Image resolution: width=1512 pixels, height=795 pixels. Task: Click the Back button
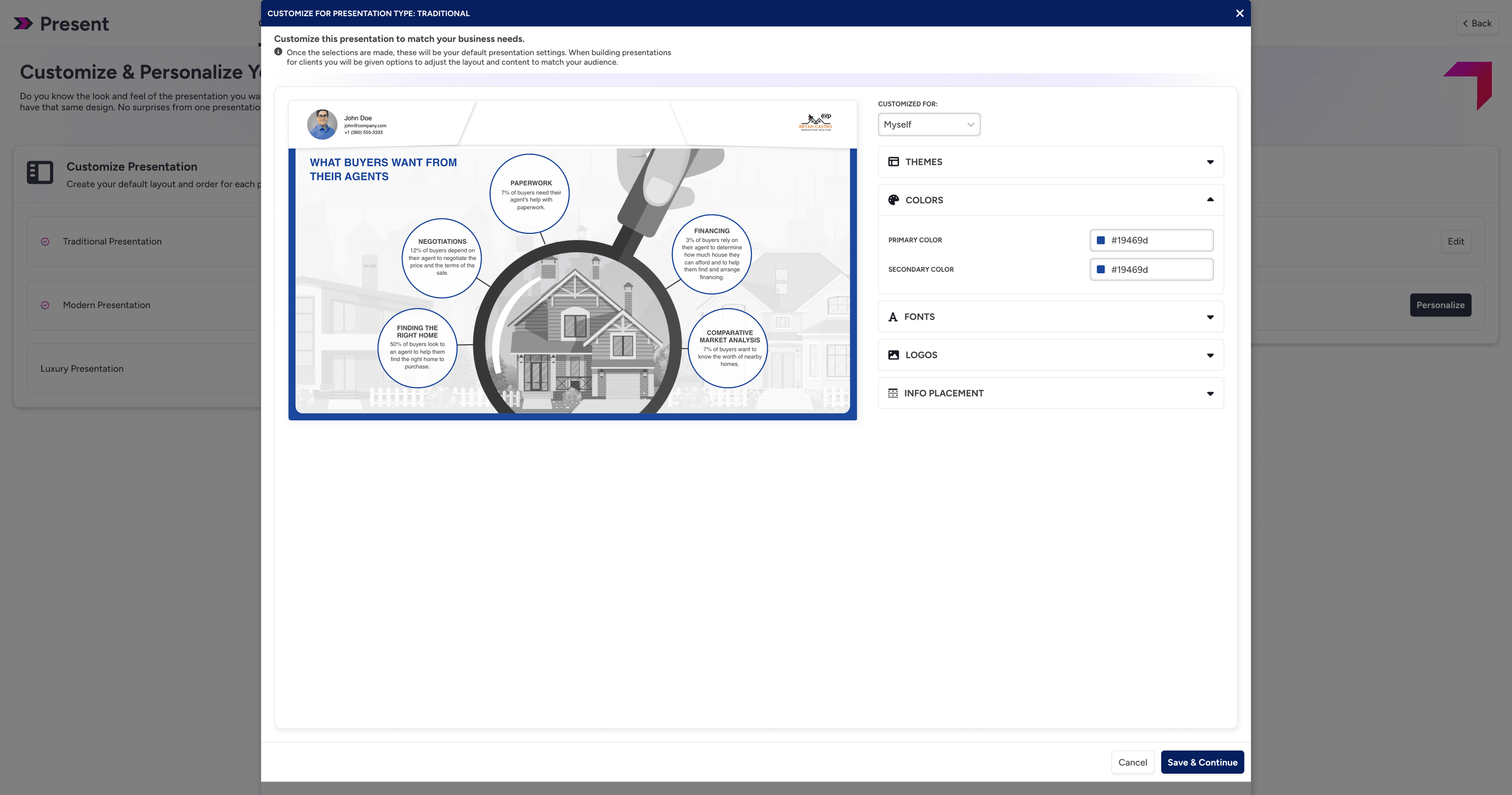[x=1477, y=24]
